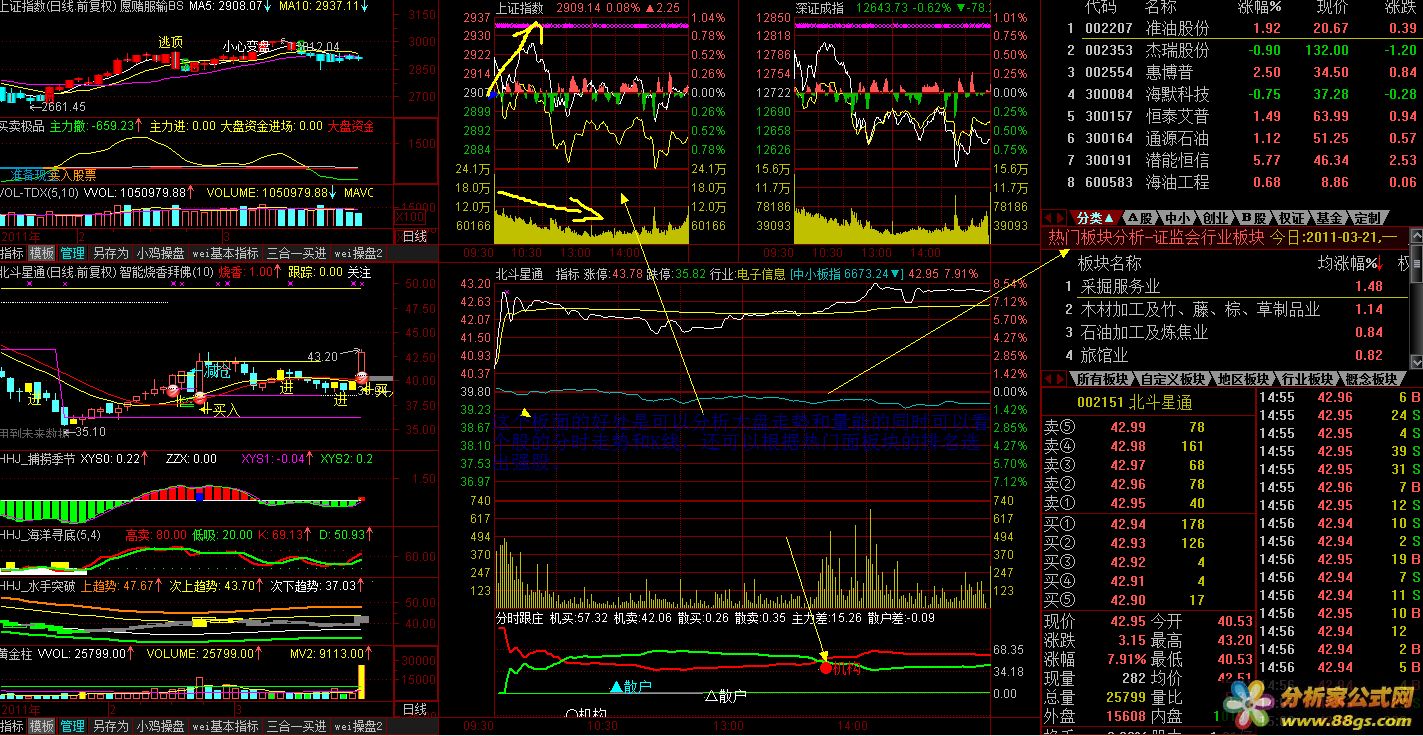Click 上证指数 intraday chart title
This screenshot has width=1423, height=736.
point(520,7)
